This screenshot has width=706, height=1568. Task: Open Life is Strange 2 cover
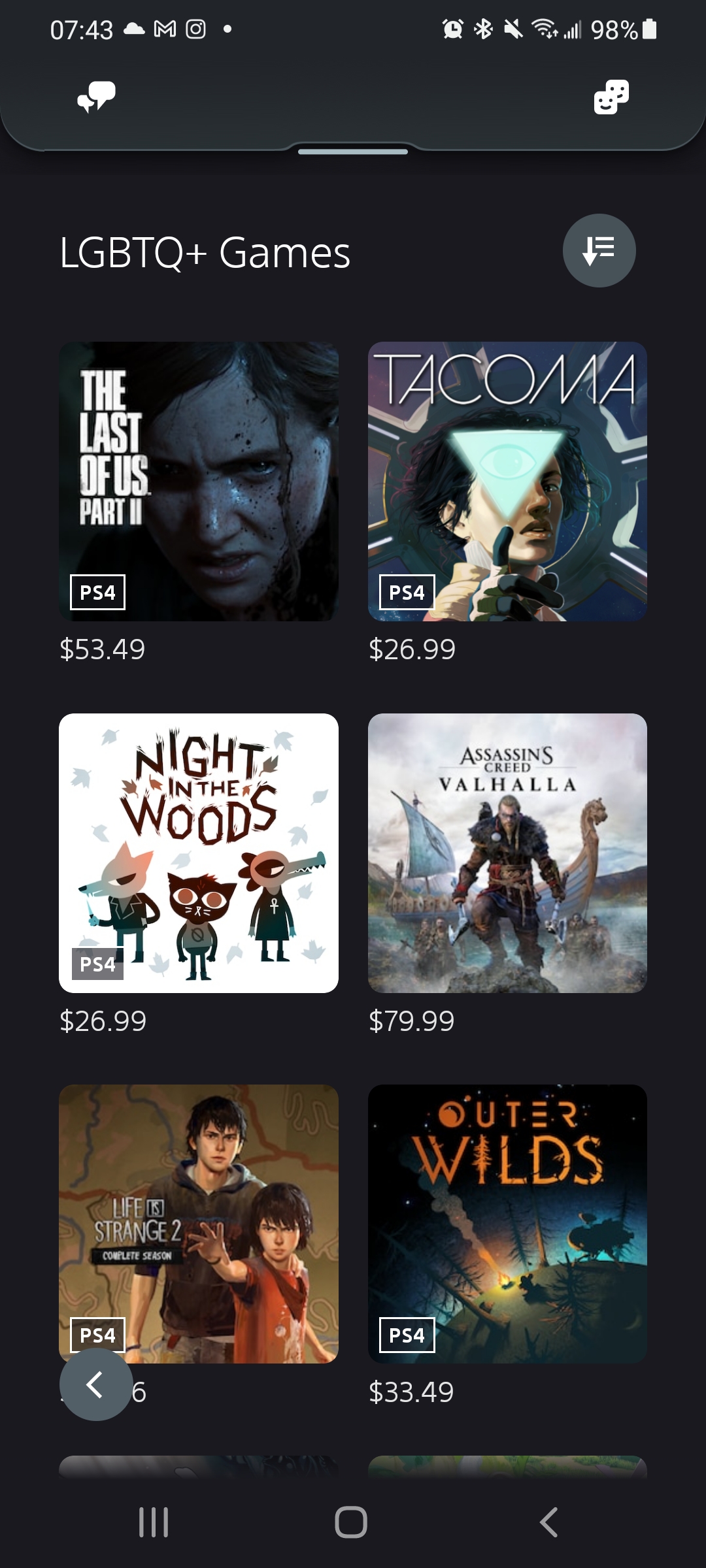[x=199, y=1224]
